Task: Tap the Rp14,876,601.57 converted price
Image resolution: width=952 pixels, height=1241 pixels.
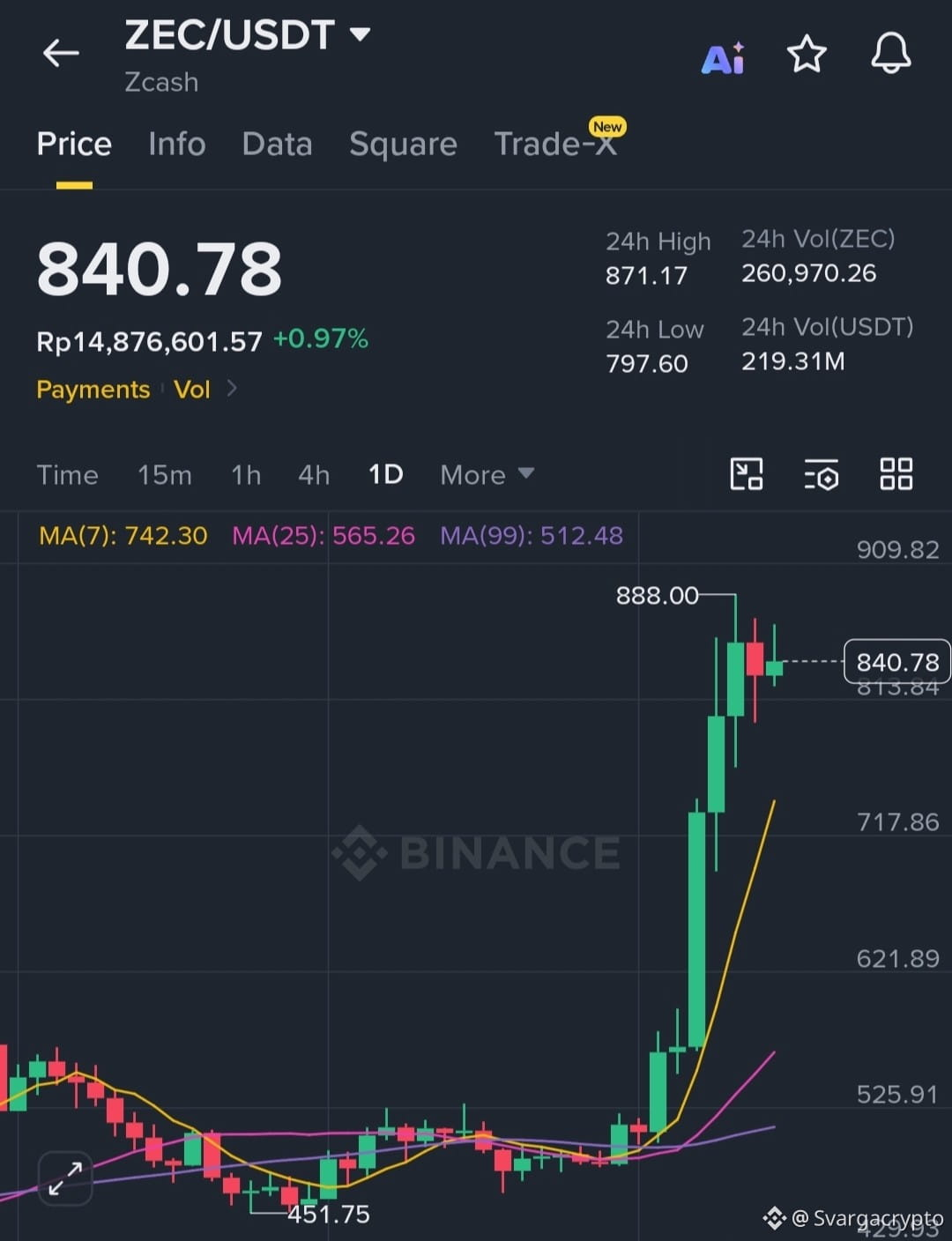Action: tap(149, 341)
